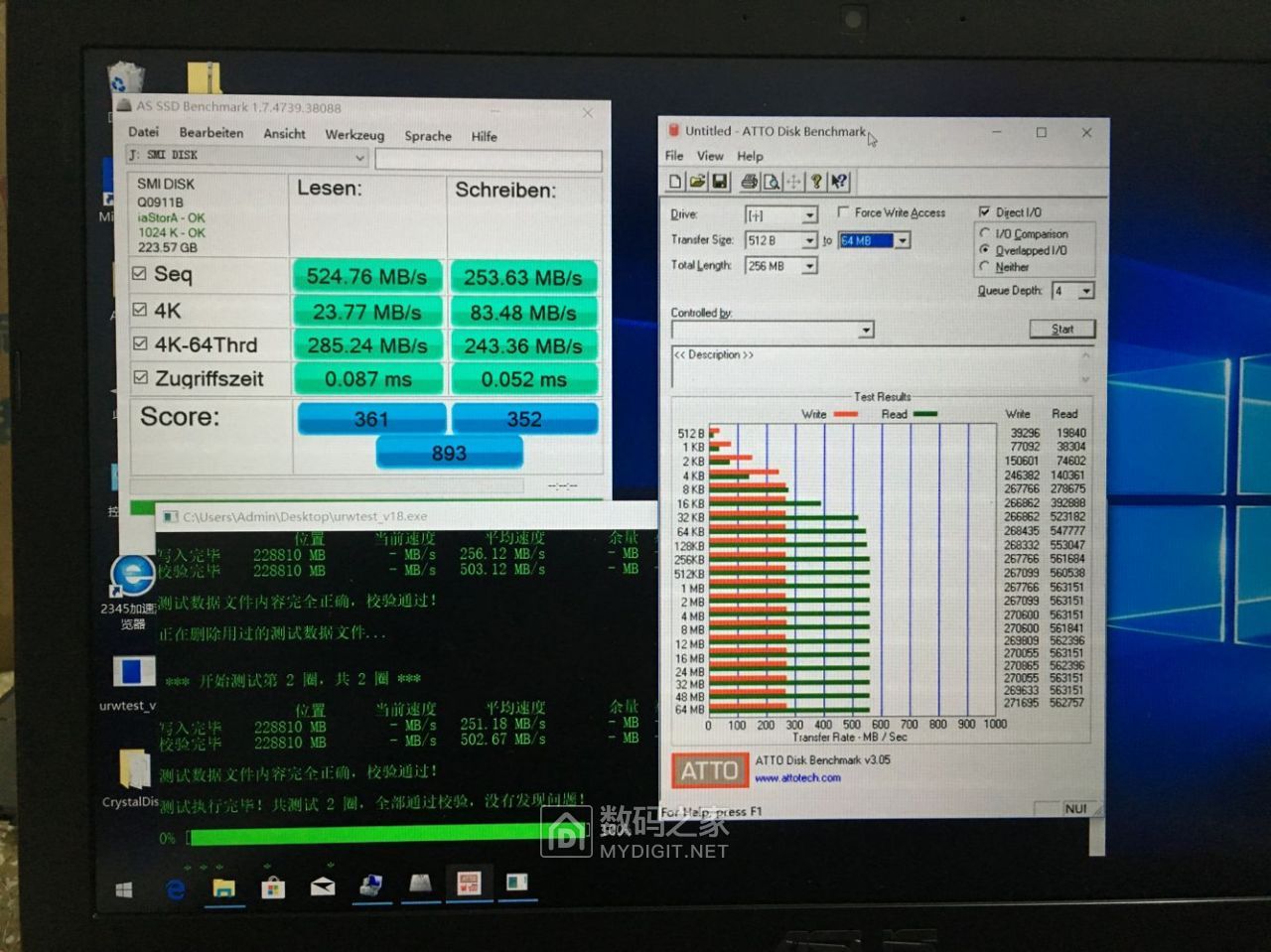Viewport: 1271px width, 952px height.
Task: Click the yellow question mark About icon
Action: tap(816, 182)
